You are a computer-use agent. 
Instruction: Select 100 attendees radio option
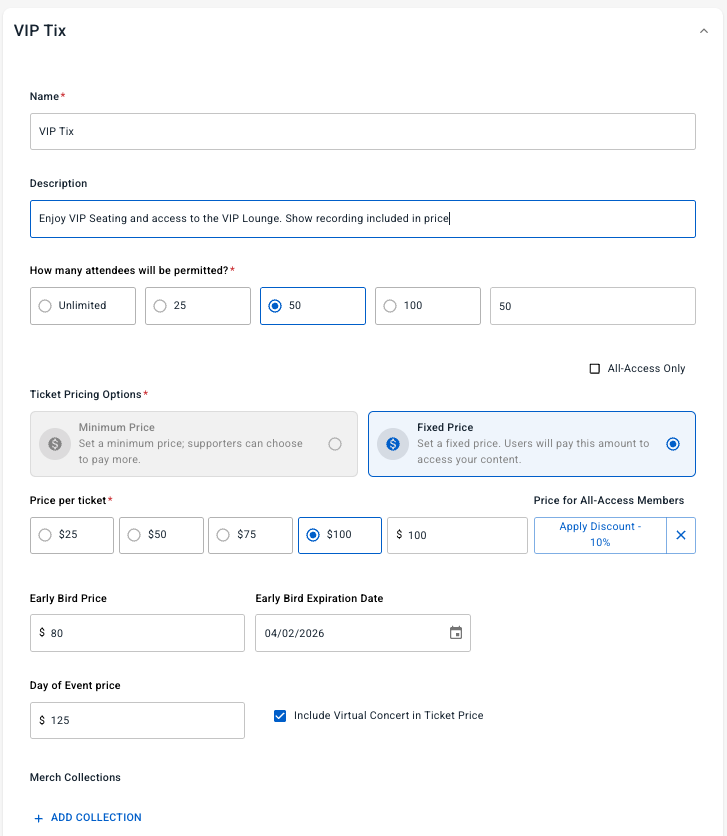[x=390, y=306]
